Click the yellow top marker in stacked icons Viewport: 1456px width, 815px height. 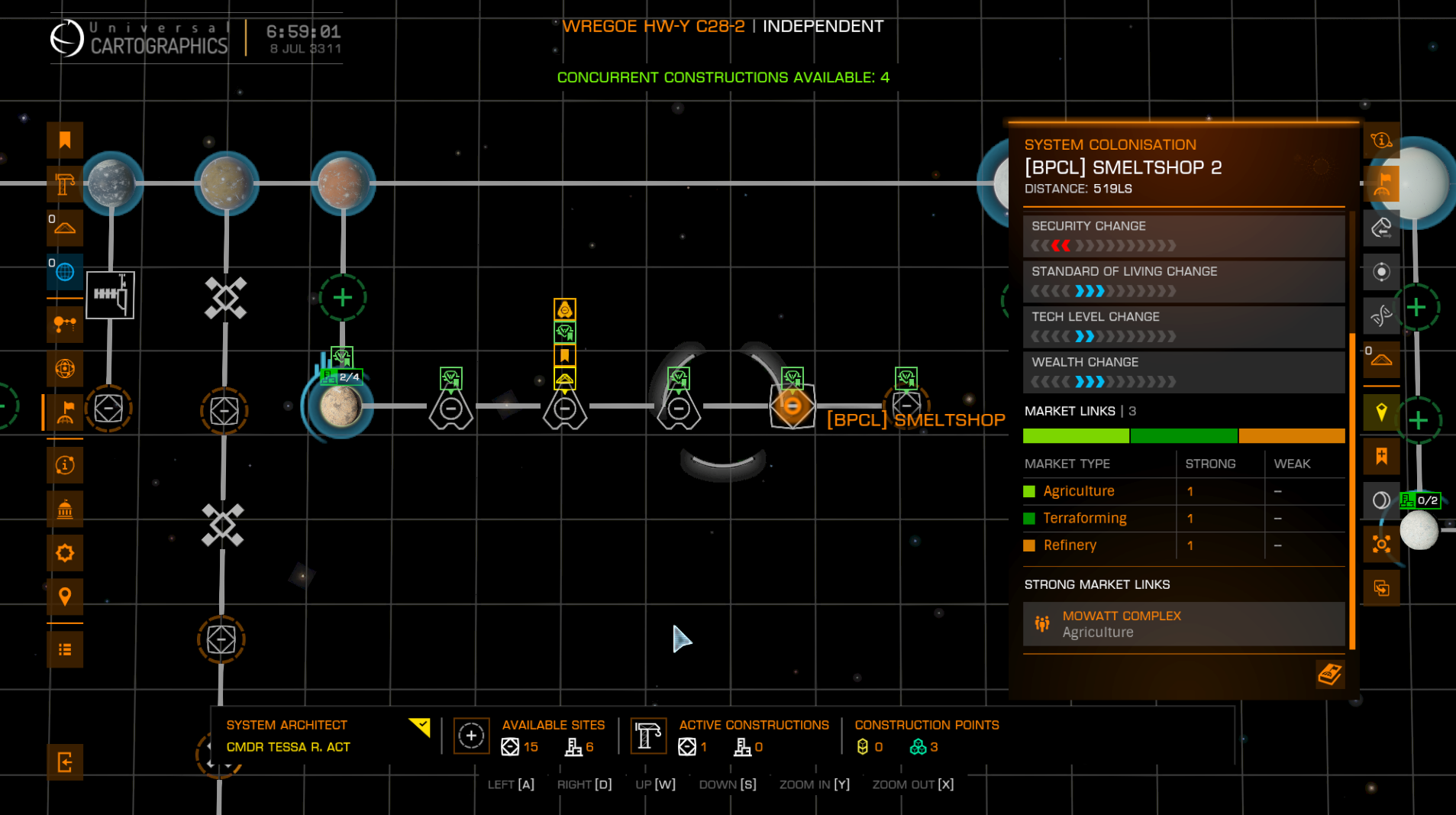point(565,309)
